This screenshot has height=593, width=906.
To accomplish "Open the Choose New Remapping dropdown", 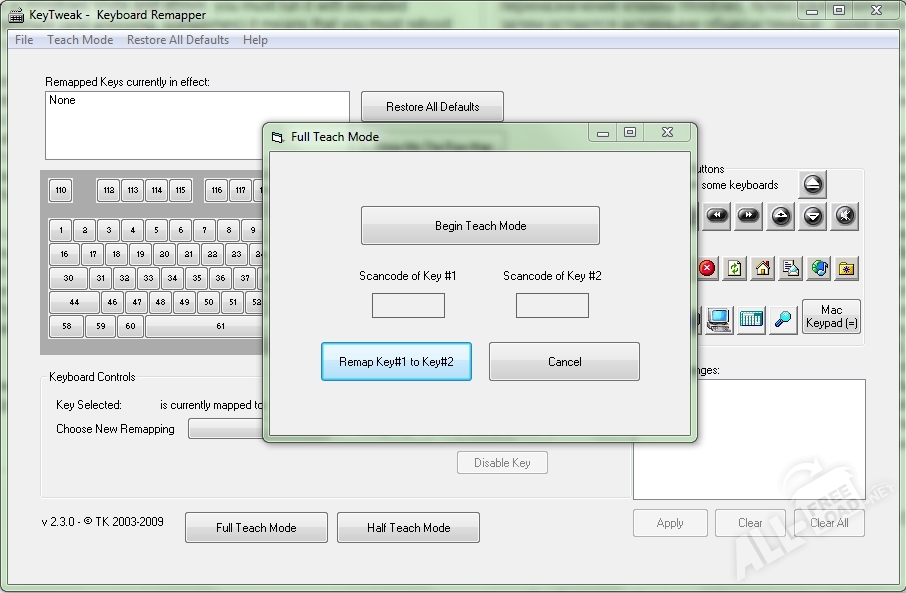I will pos(225,429).
